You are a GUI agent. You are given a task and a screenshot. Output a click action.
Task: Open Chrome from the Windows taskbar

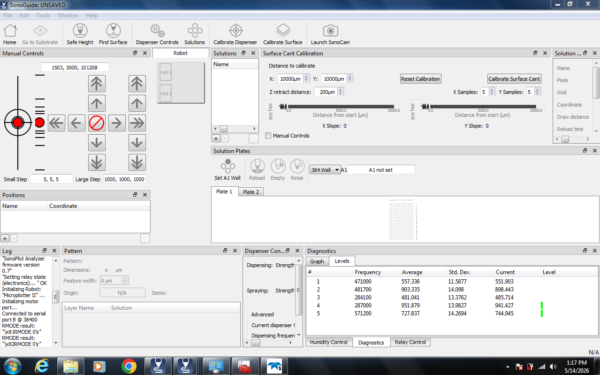(129, 366)
